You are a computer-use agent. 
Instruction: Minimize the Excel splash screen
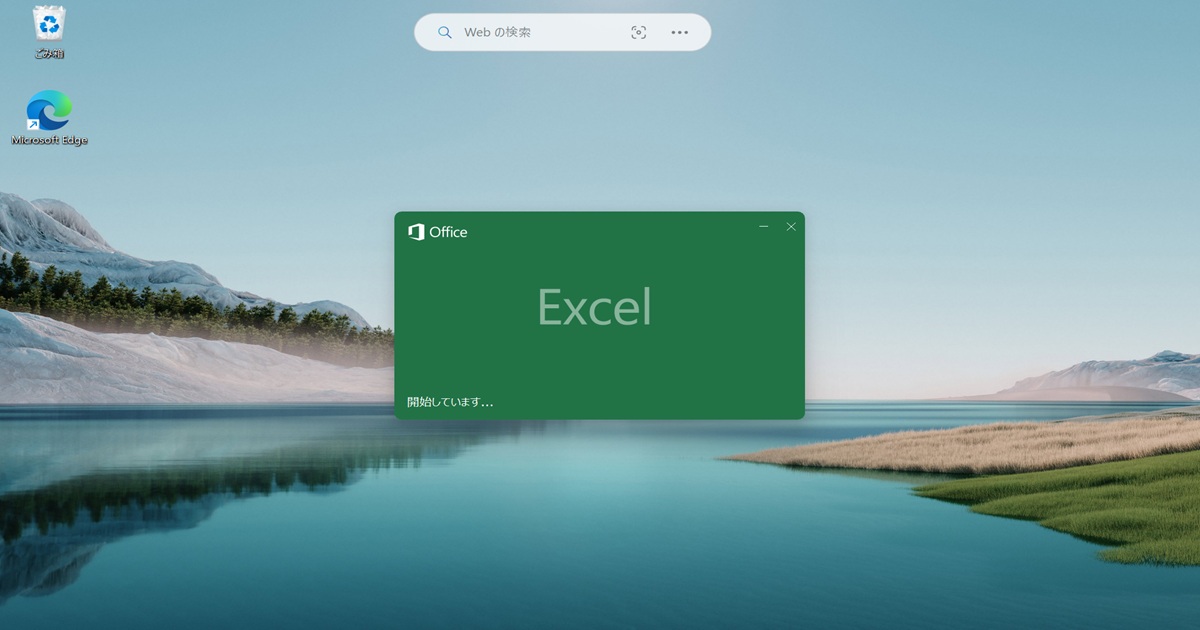coord(764,227)
